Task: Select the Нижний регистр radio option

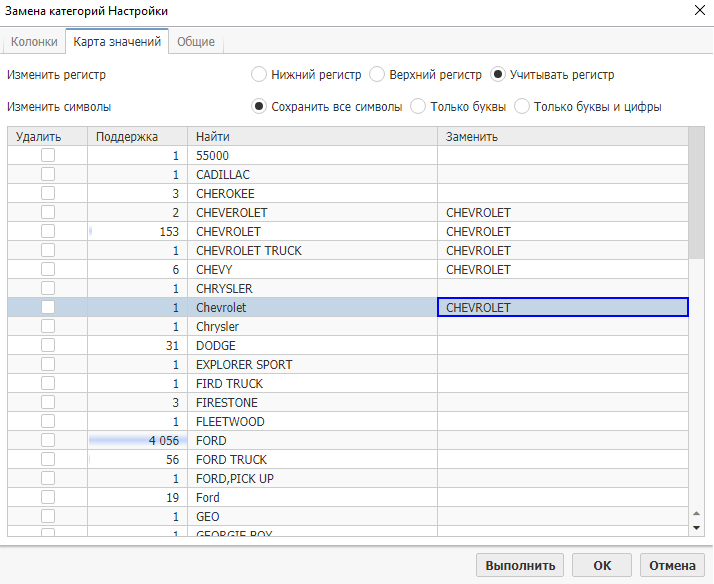Action: click(259, 75)
